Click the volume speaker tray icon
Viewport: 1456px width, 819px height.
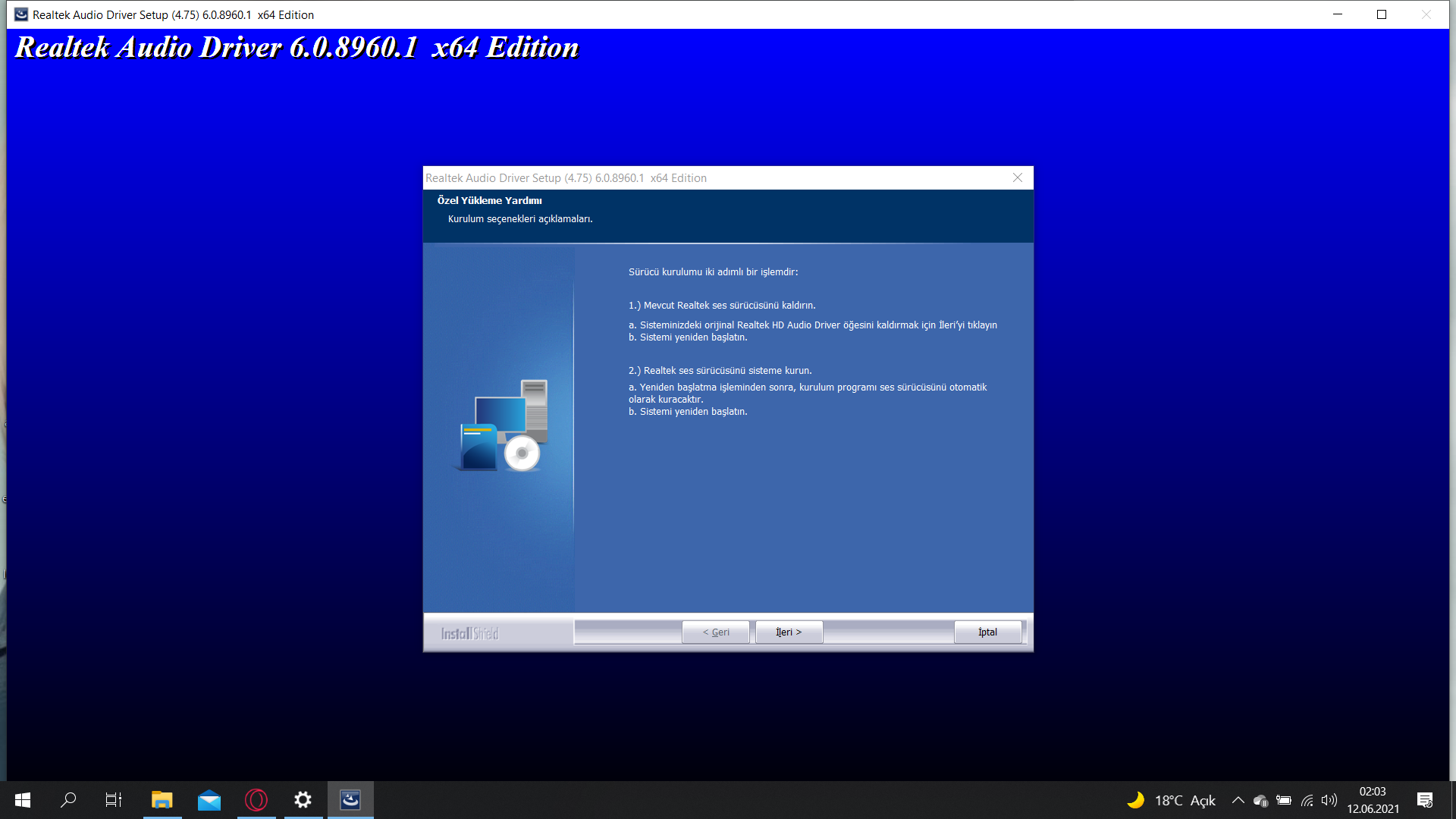pyautogui.click(x=1329, y=800)
